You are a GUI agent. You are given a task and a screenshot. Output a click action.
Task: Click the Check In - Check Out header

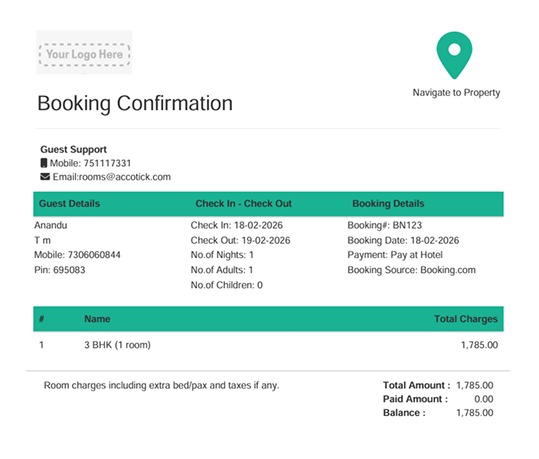(243, 204)
